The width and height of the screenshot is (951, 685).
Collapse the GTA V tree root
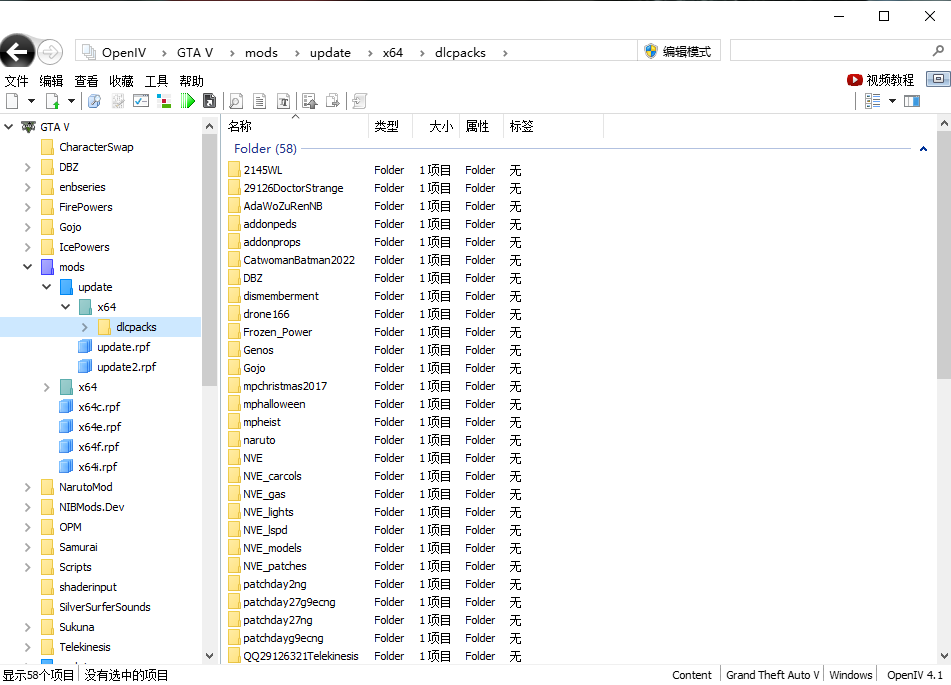click(8, 127)
